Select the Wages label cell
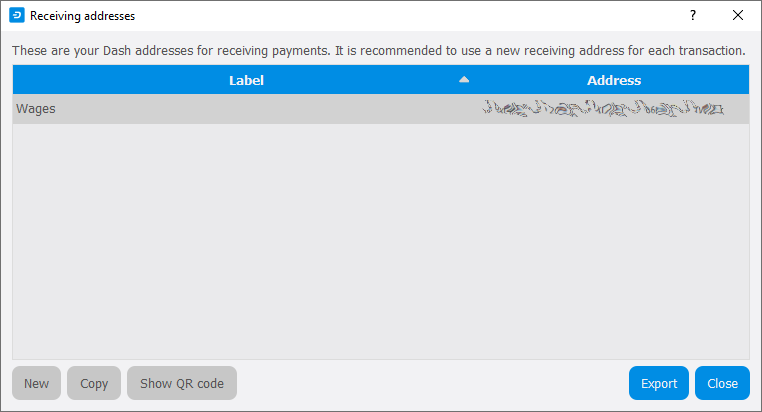 (x=36, y=109)
